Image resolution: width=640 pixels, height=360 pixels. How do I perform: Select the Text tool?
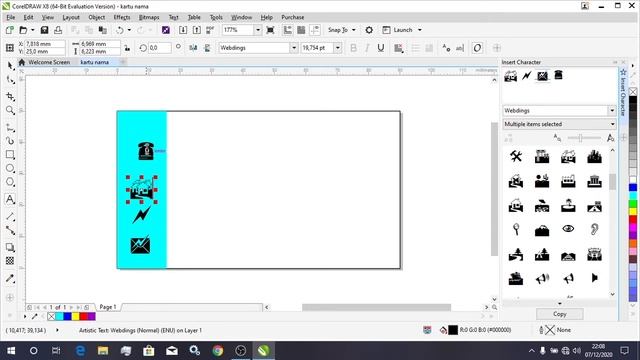[x=10, y=199]
